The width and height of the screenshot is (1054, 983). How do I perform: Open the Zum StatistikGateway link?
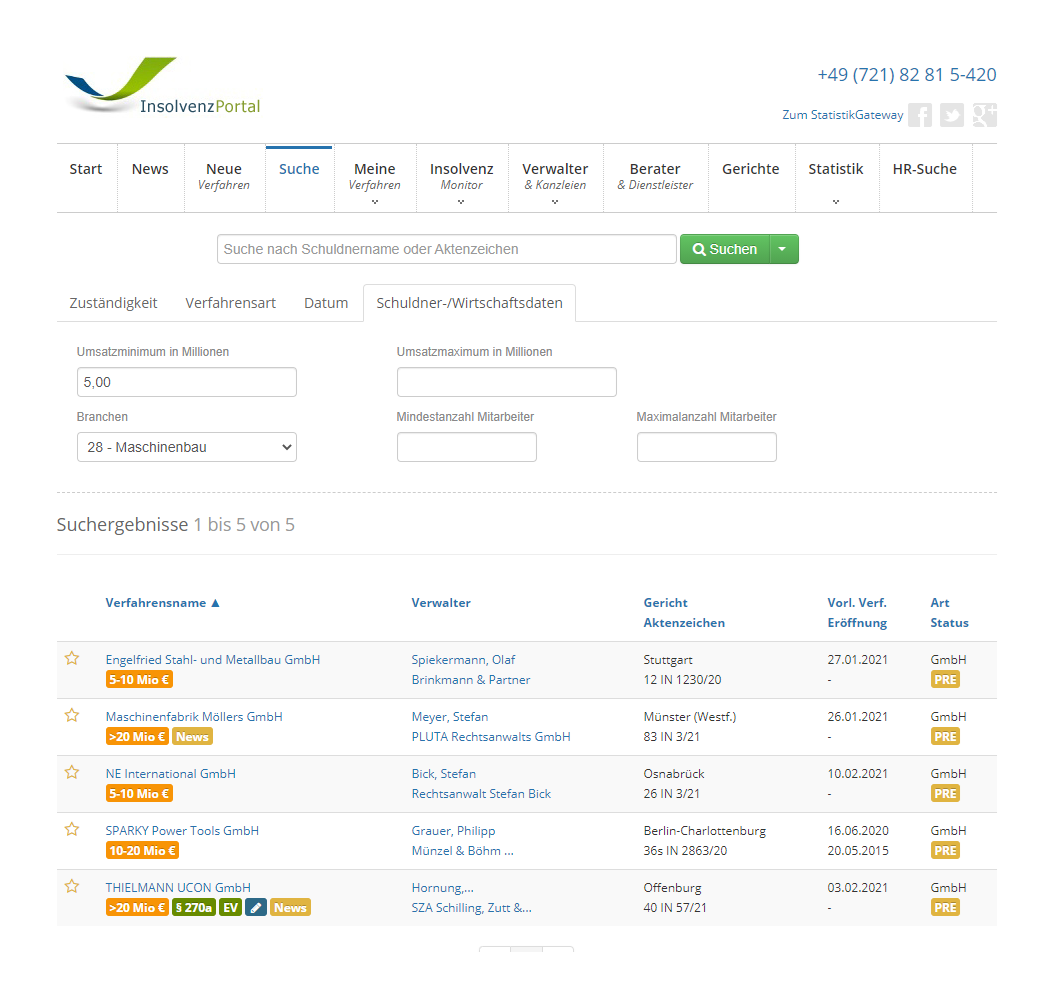(x=842, y=115)
